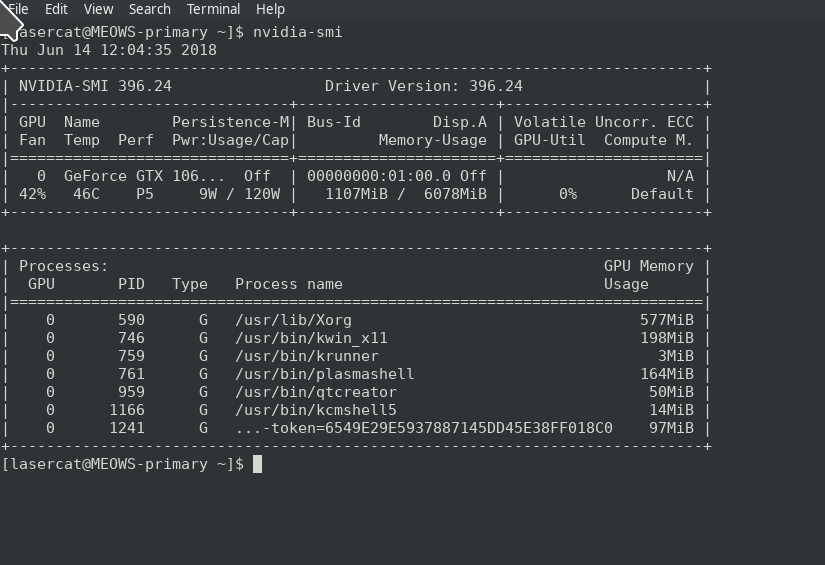The width and height of the screenshot is (825, 565).
Task: Click the Driver Version 396.24 text
Action: (423, 86)
